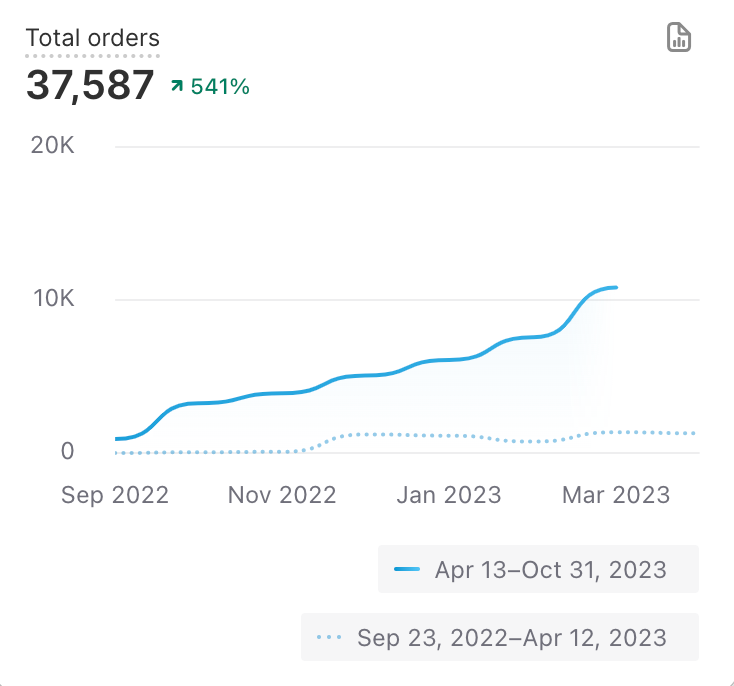Click the shaded area under the blue line
The width and height of the screenshot is (734, 686).
[x=450, y=400]
